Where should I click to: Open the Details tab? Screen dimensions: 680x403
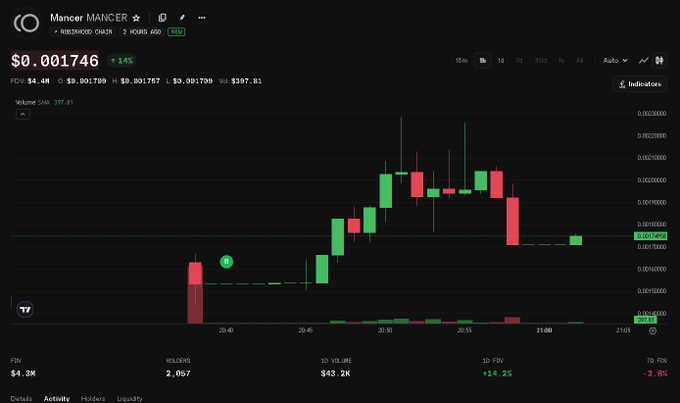[21, 398]
